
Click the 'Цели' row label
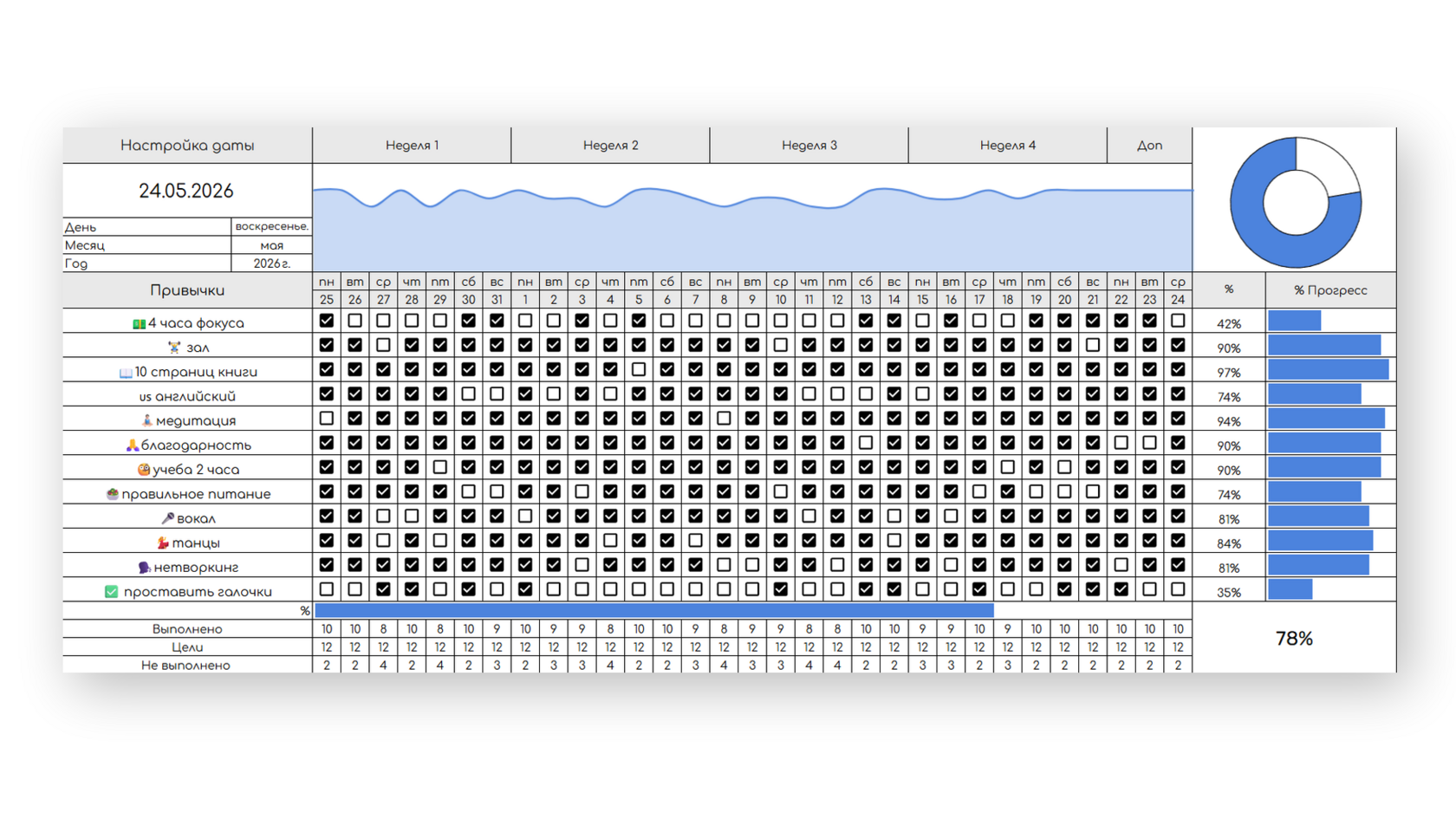187,647
